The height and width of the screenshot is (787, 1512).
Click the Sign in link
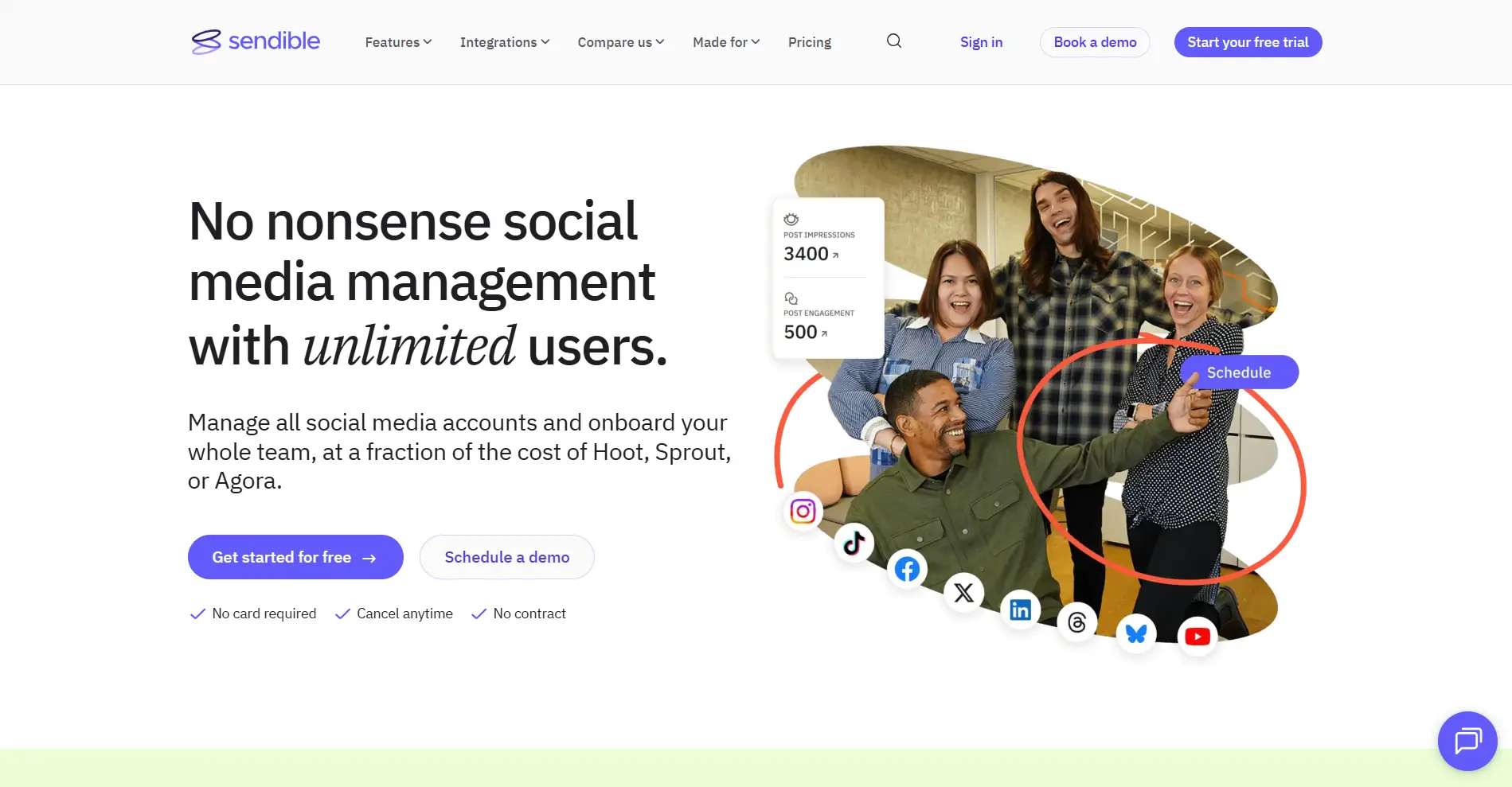[x=981, y=42]
